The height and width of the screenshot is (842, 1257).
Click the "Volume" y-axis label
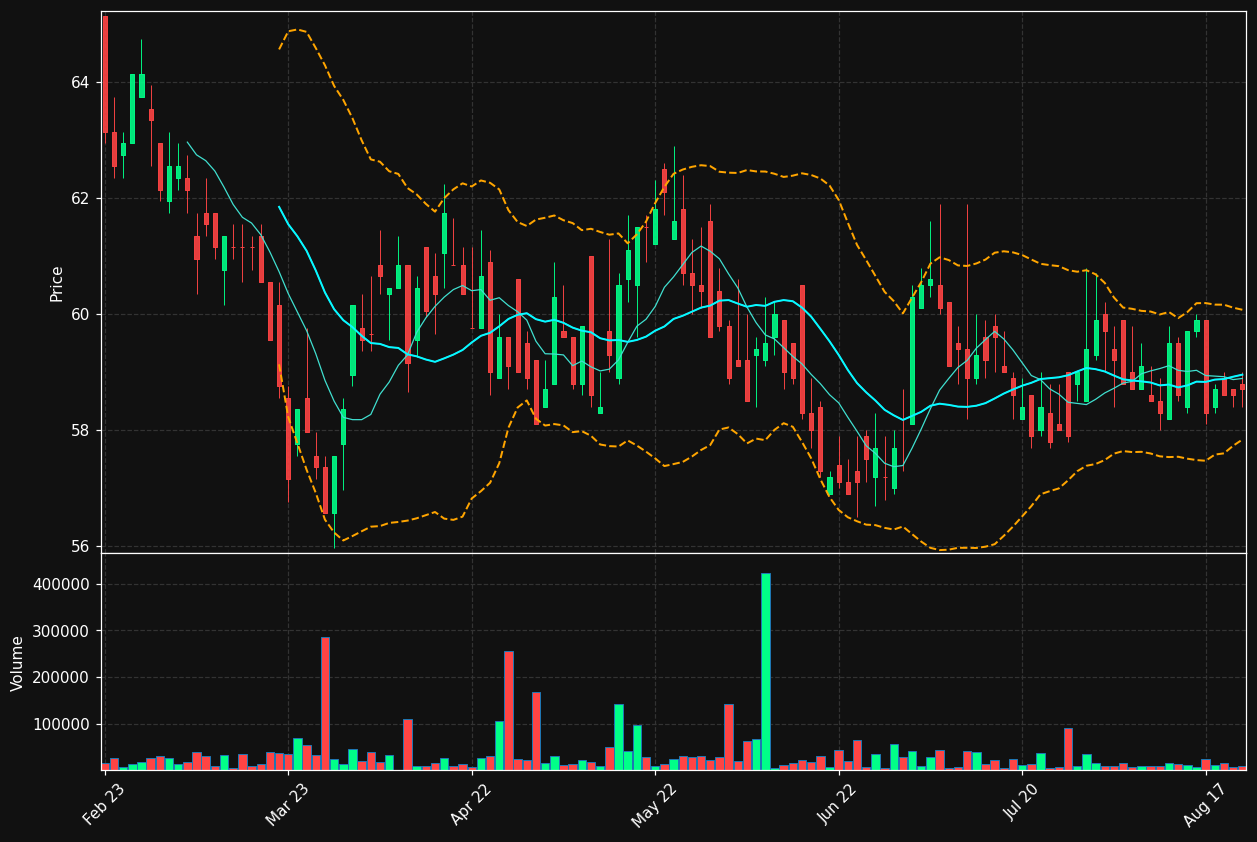click(x=18, y=663)
